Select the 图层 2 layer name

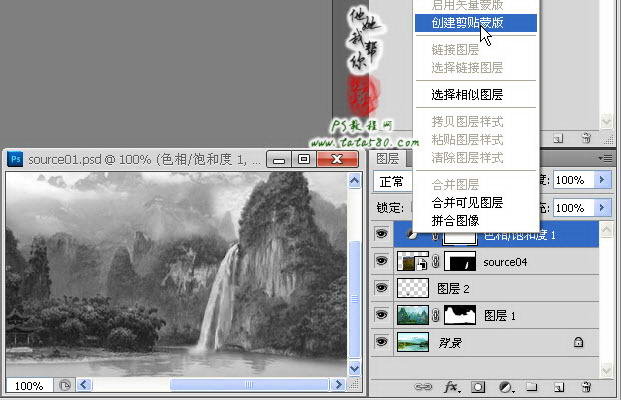(x=453, y=289)
